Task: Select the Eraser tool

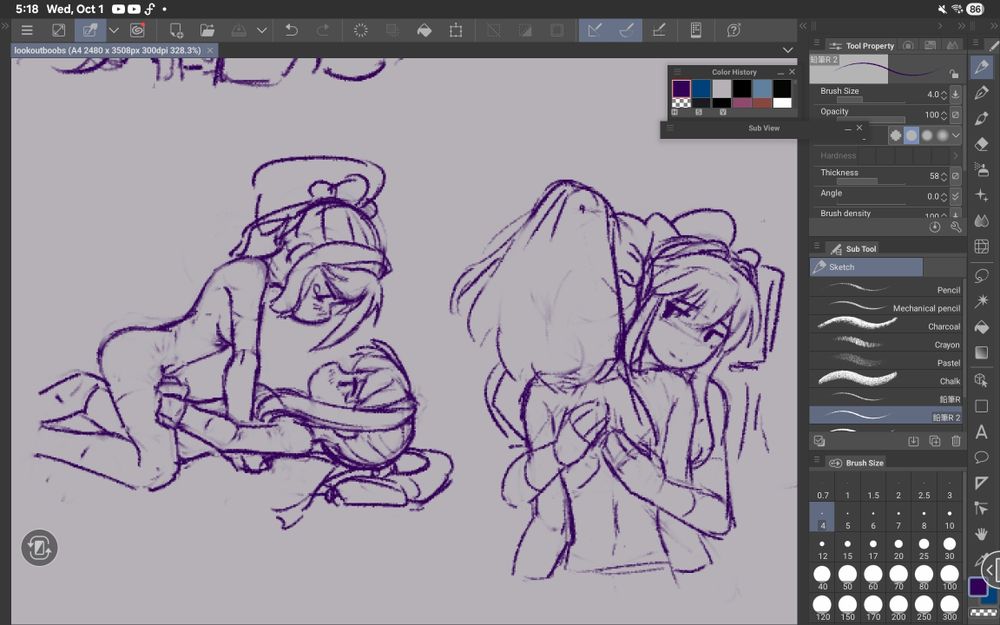Action: pyautogui.click(x=982, y=145)
